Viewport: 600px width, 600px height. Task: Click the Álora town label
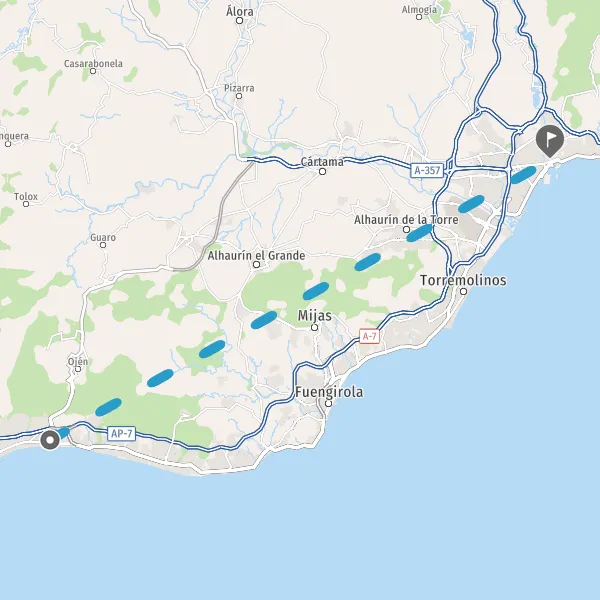tap(240, 11)
